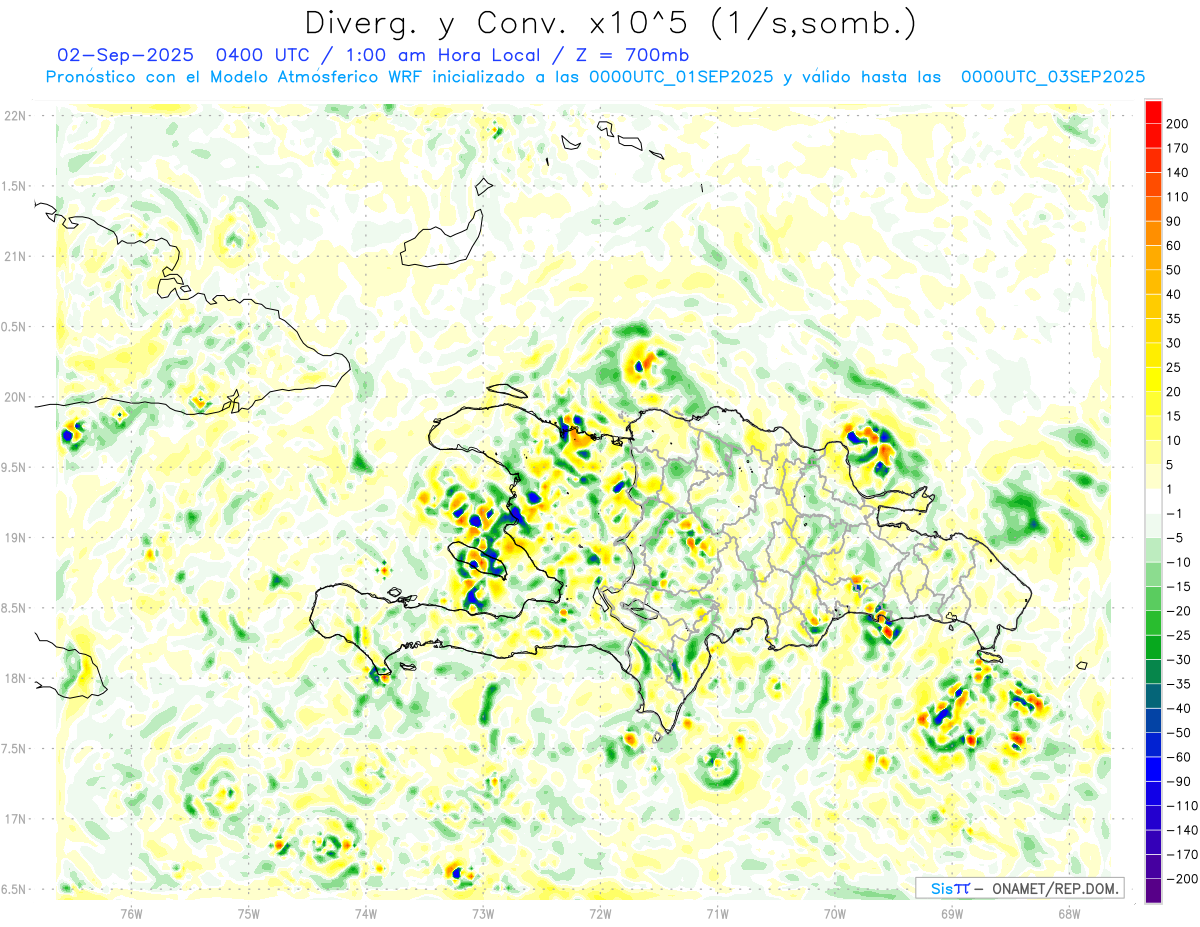Click the "0.5N" latitude label
Image resolution: width=1200 pixels, height=927 pixels.
click(15, 327)
